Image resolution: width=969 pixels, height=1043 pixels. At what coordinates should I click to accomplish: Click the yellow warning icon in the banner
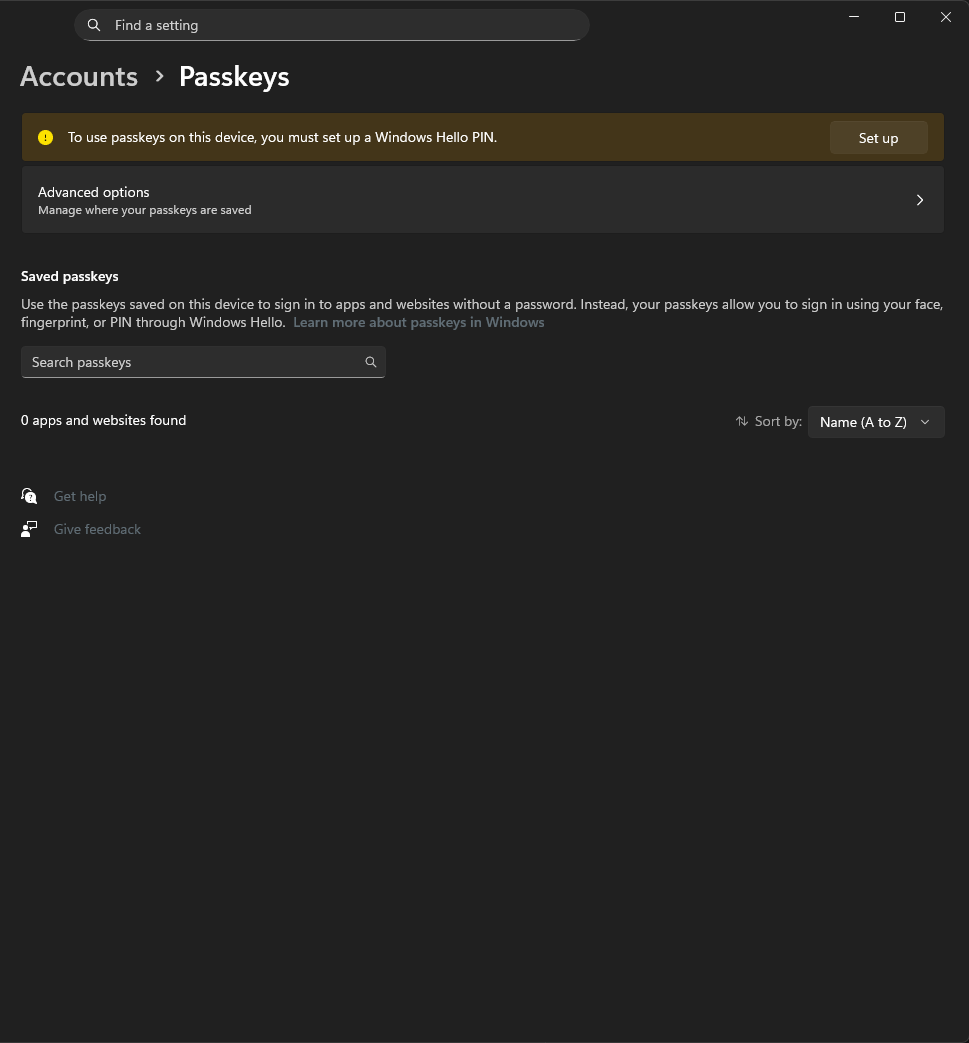[x=45, y=138]
